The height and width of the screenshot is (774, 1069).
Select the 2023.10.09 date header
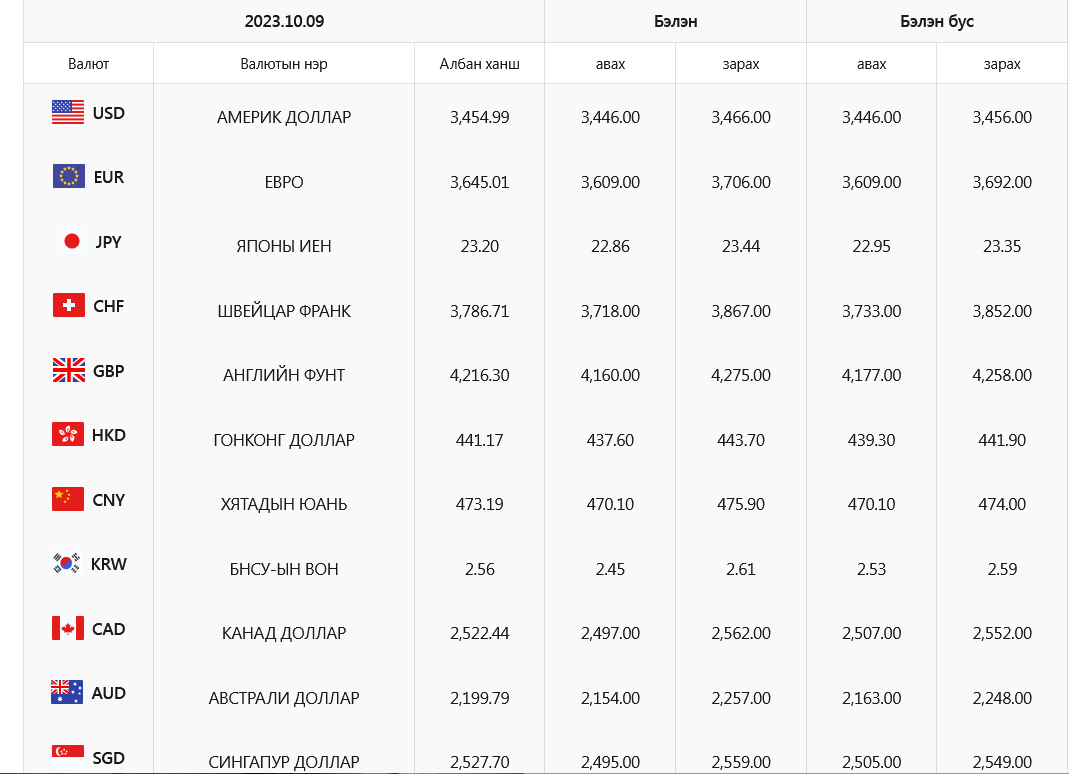[284, 21]
